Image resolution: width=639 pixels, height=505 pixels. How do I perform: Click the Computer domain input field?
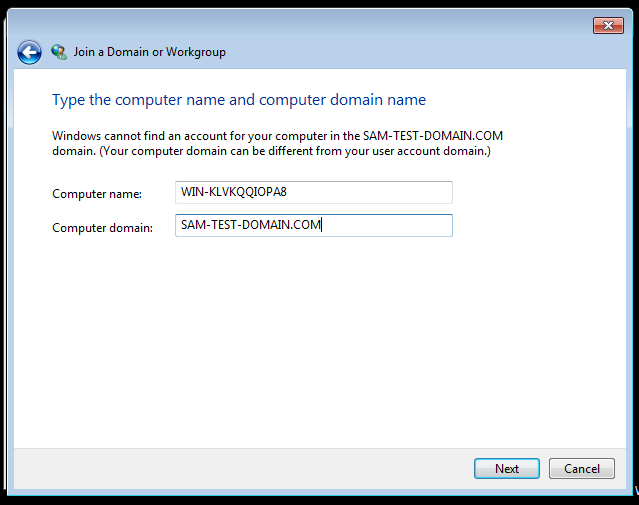[314, 225]
